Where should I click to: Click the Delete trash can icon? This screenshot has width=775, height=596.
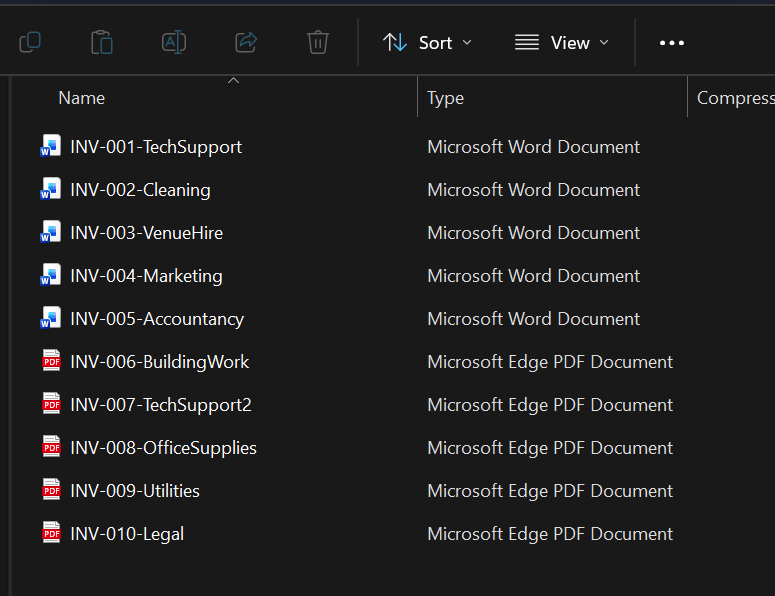point(318,42)
